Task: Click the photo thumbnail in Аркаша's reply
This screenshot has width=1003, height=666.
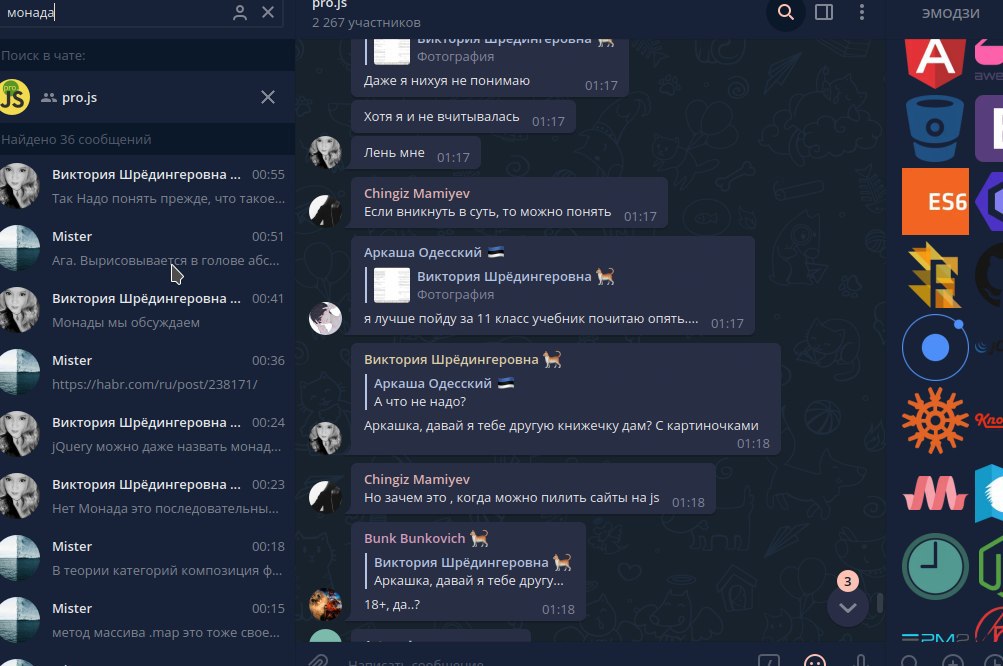Action: click(x=391, y=285)
